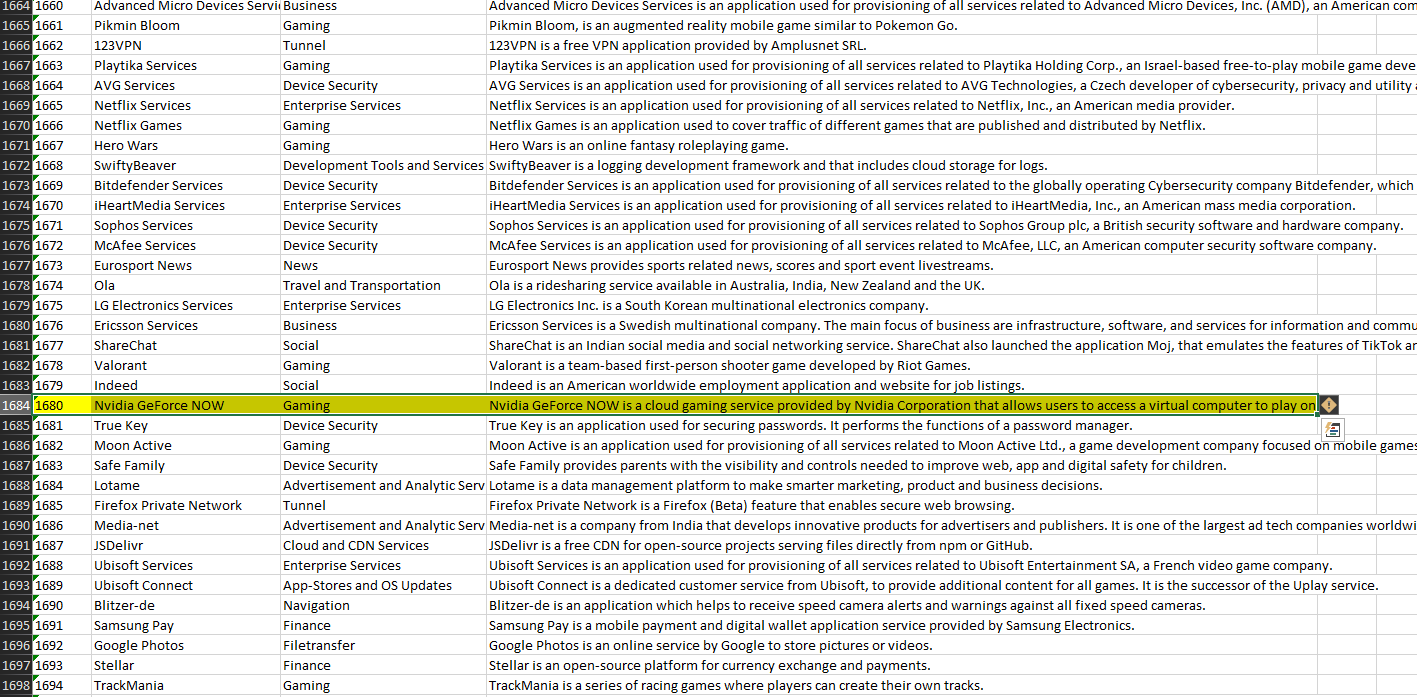Screen dimensions: 1417x697
Task: Select the highlighted Nvidia GeForce NOW name cell
Action: coord(186,405)
